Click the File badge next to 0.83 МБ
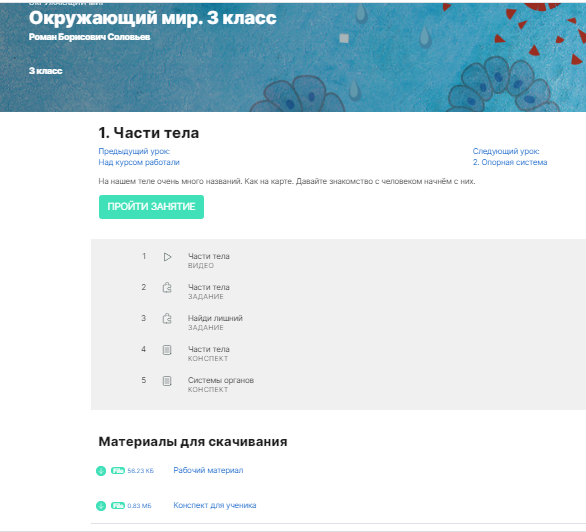 (x=117, y=506)
